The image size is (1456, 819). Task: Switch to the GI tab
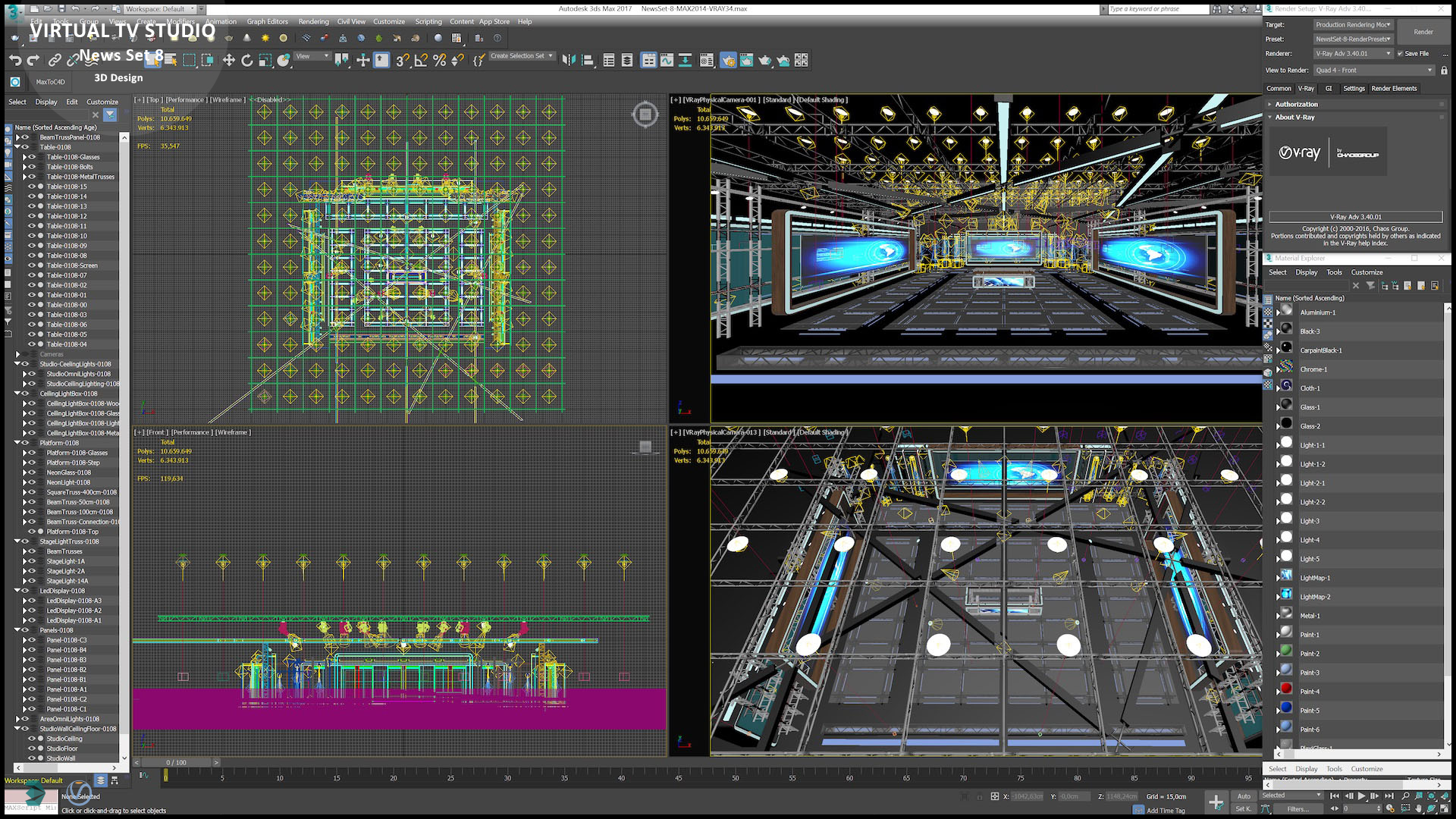click(1329, 89)
